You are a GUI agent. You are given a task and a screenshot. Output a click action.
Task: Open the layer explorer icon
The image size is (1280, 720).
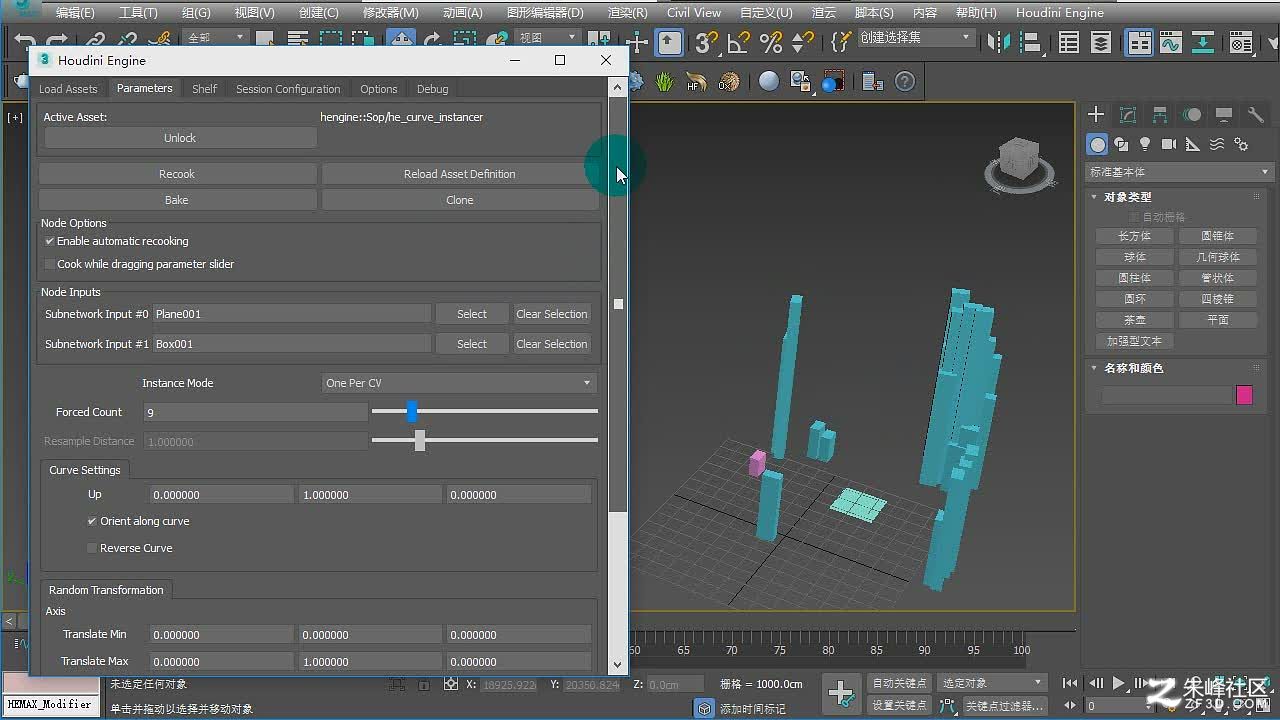(x=1101, y=42)
